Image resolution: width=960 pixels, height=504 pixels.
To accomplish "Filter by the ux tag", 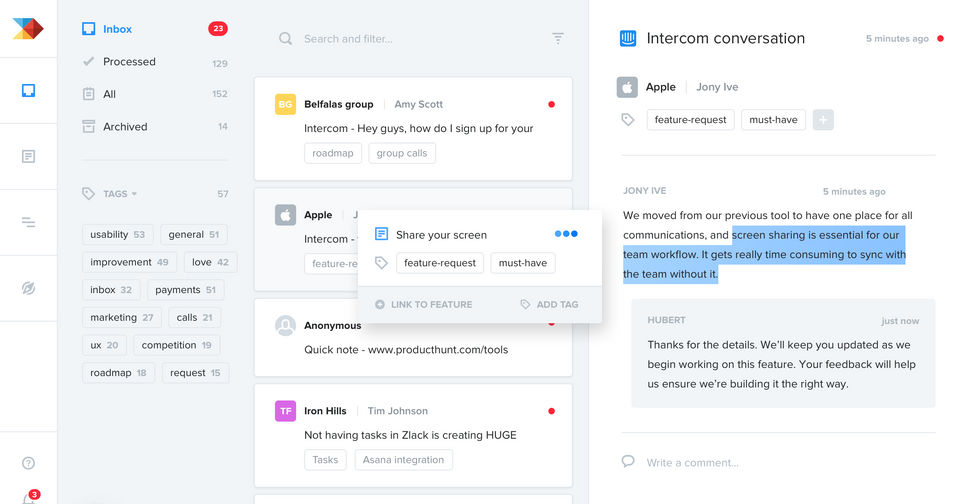I will (104, 345).
